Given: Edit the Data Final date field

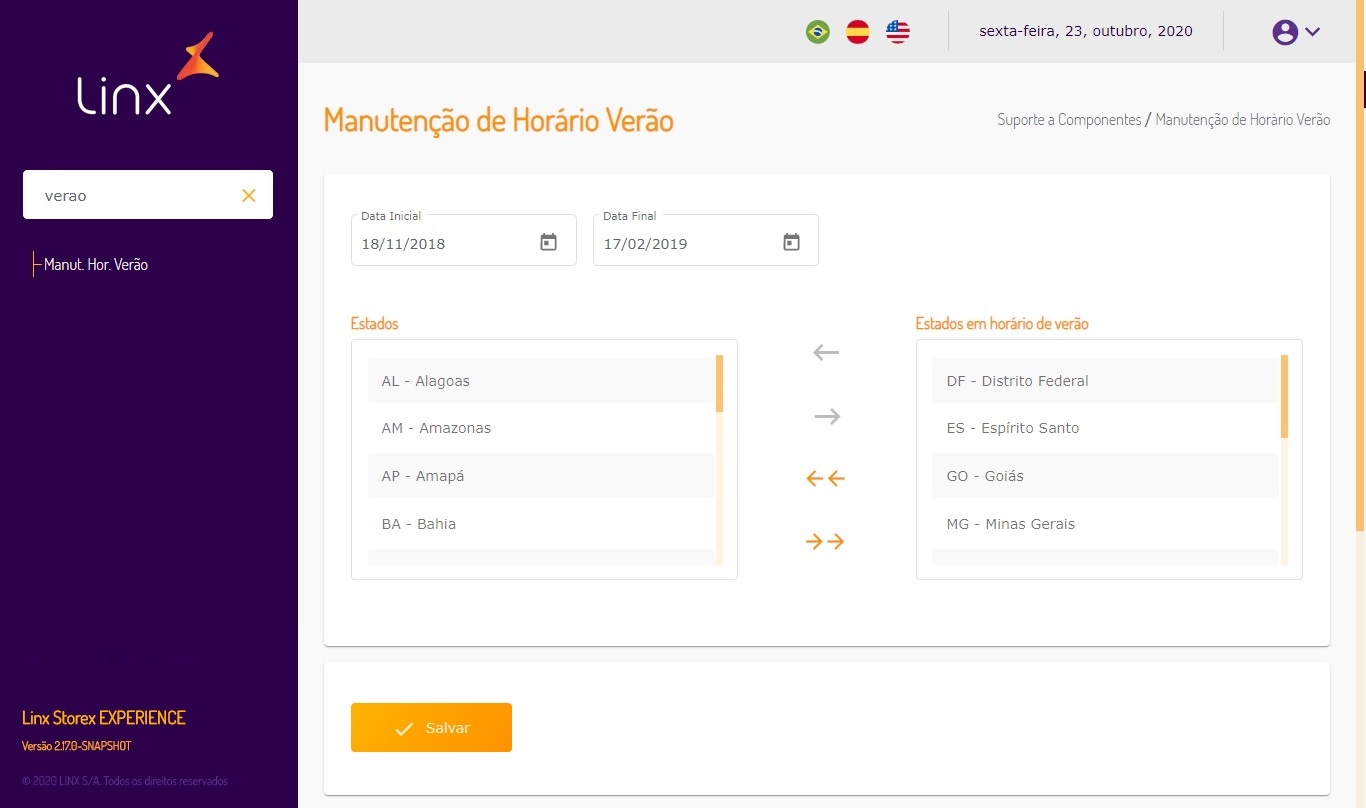Looking at the screenshot, I should point(706,240).
